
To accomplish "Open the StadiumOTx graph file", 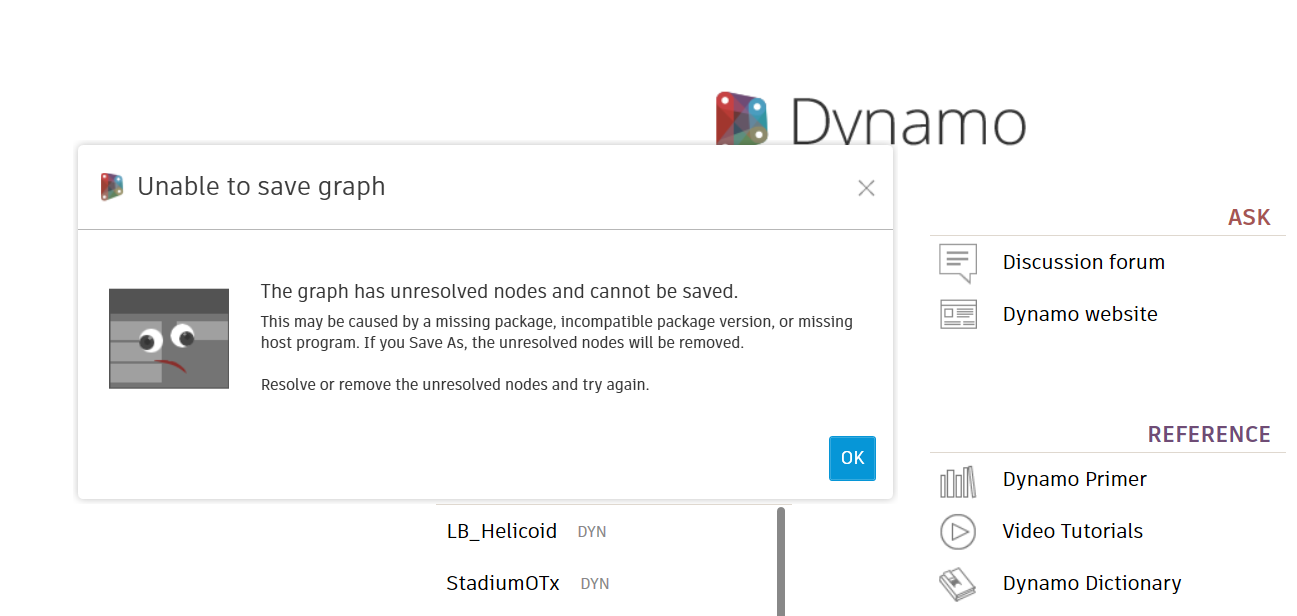I will 501,583.
